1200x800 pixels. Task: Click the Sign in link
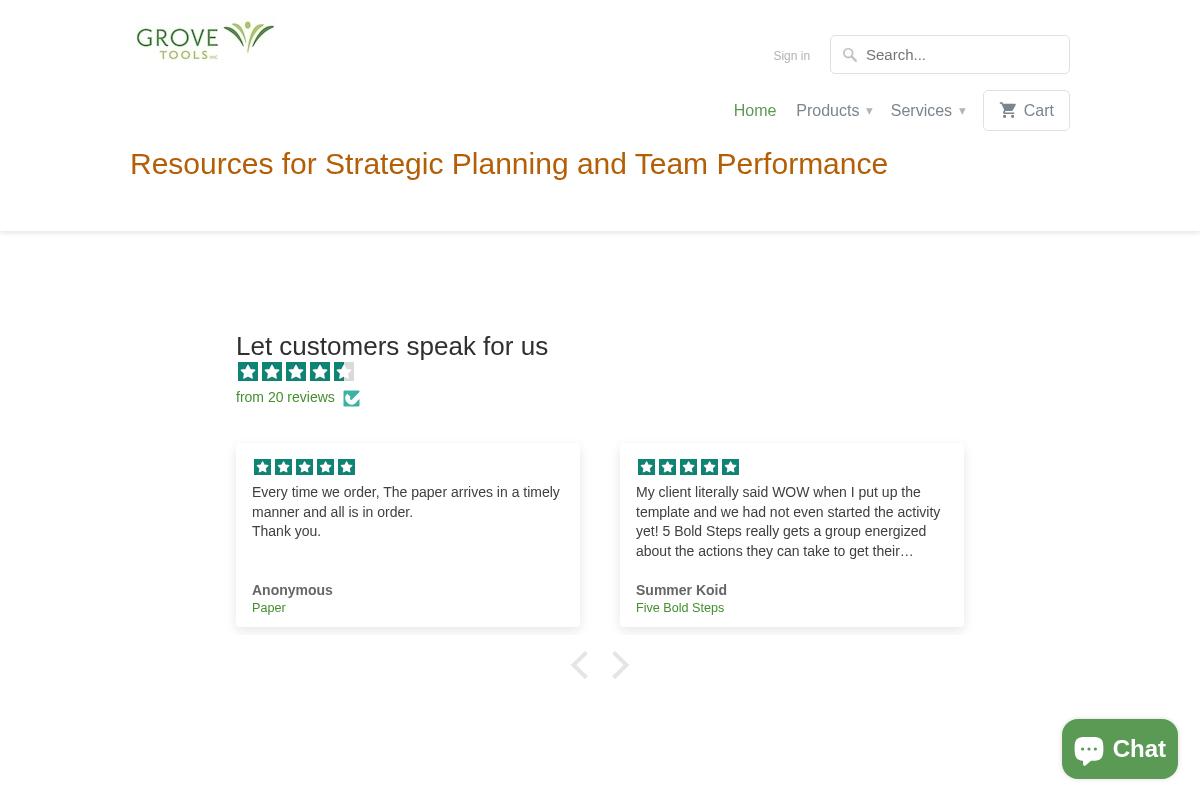792,55
